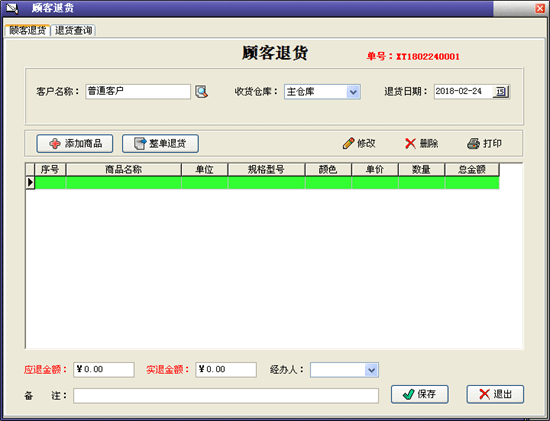
Task: Expand the 收货仓库 warehouse dropdown
Action: [353, 92]
